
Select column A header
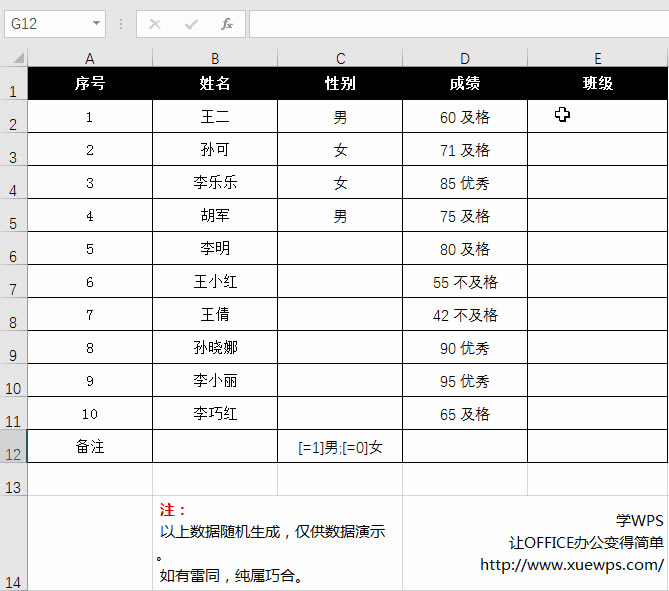click(90, 58)
